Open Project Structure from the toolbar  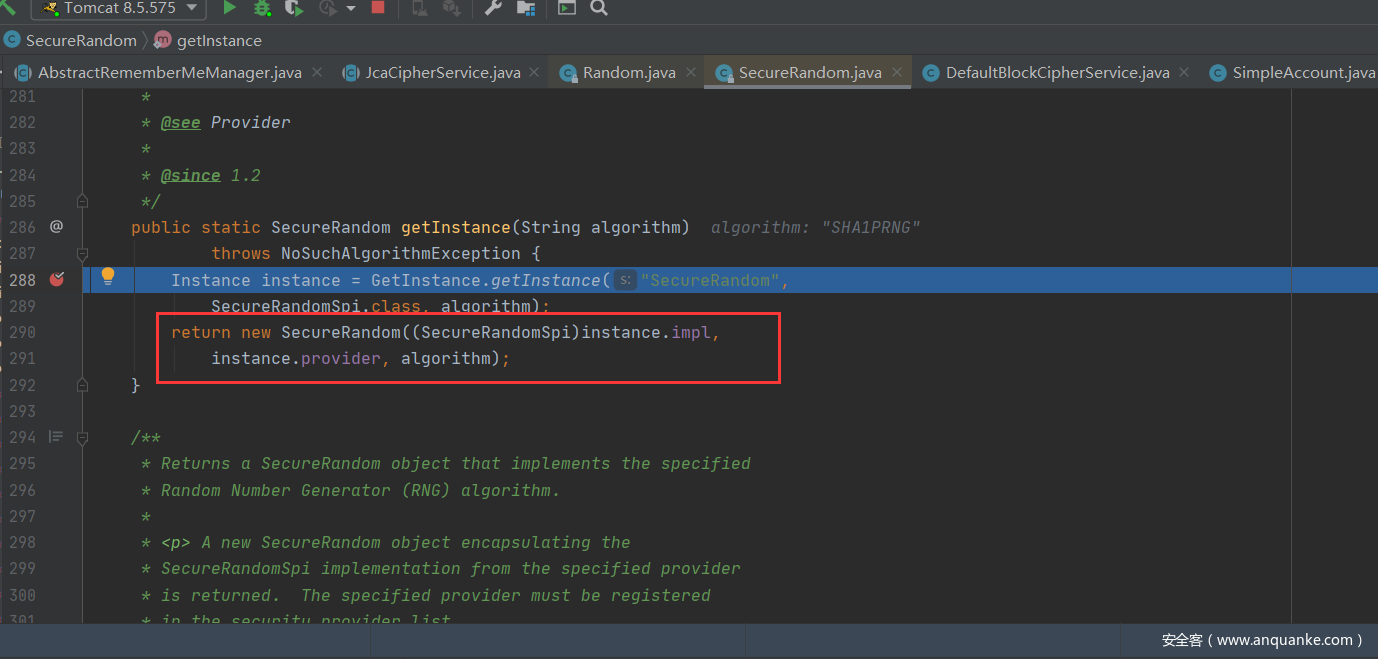[526, 8]
